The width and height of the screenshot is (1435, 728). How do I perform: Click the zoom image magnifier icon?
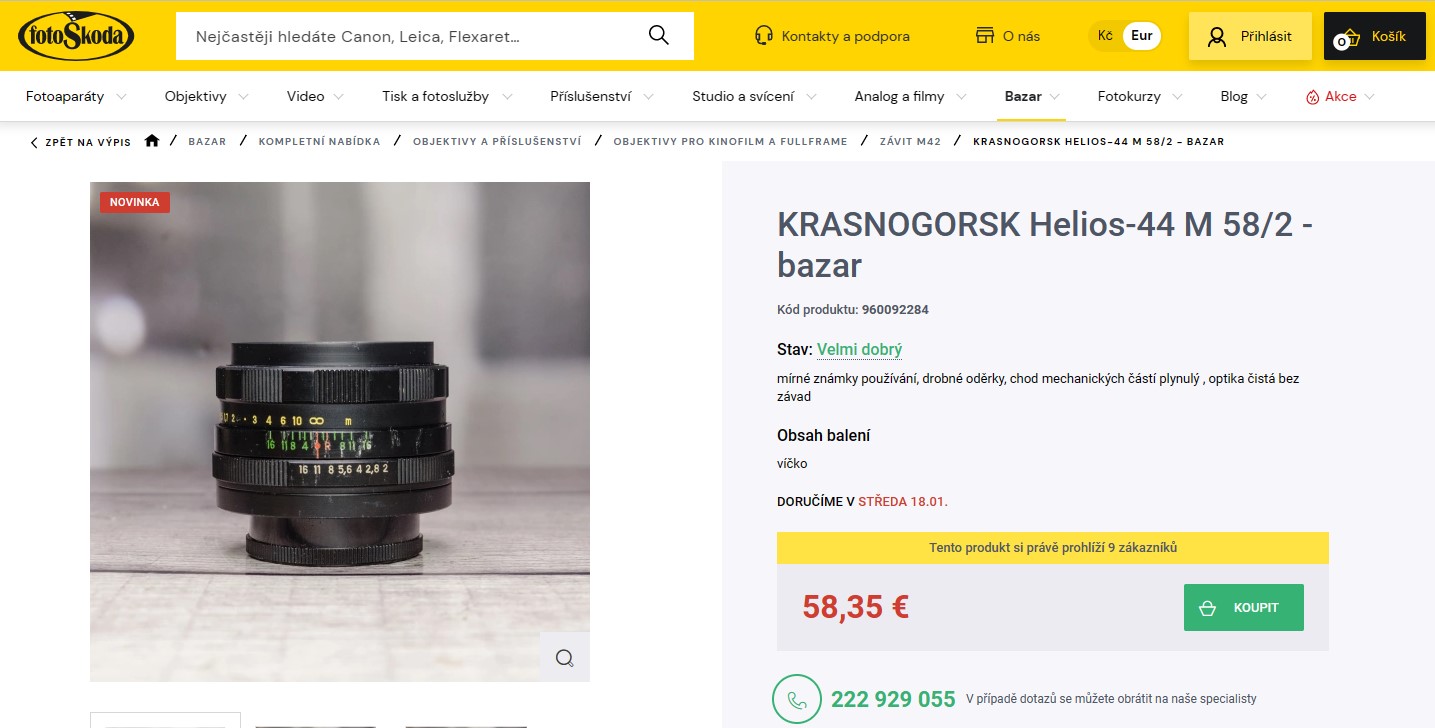tap(565, 657)
